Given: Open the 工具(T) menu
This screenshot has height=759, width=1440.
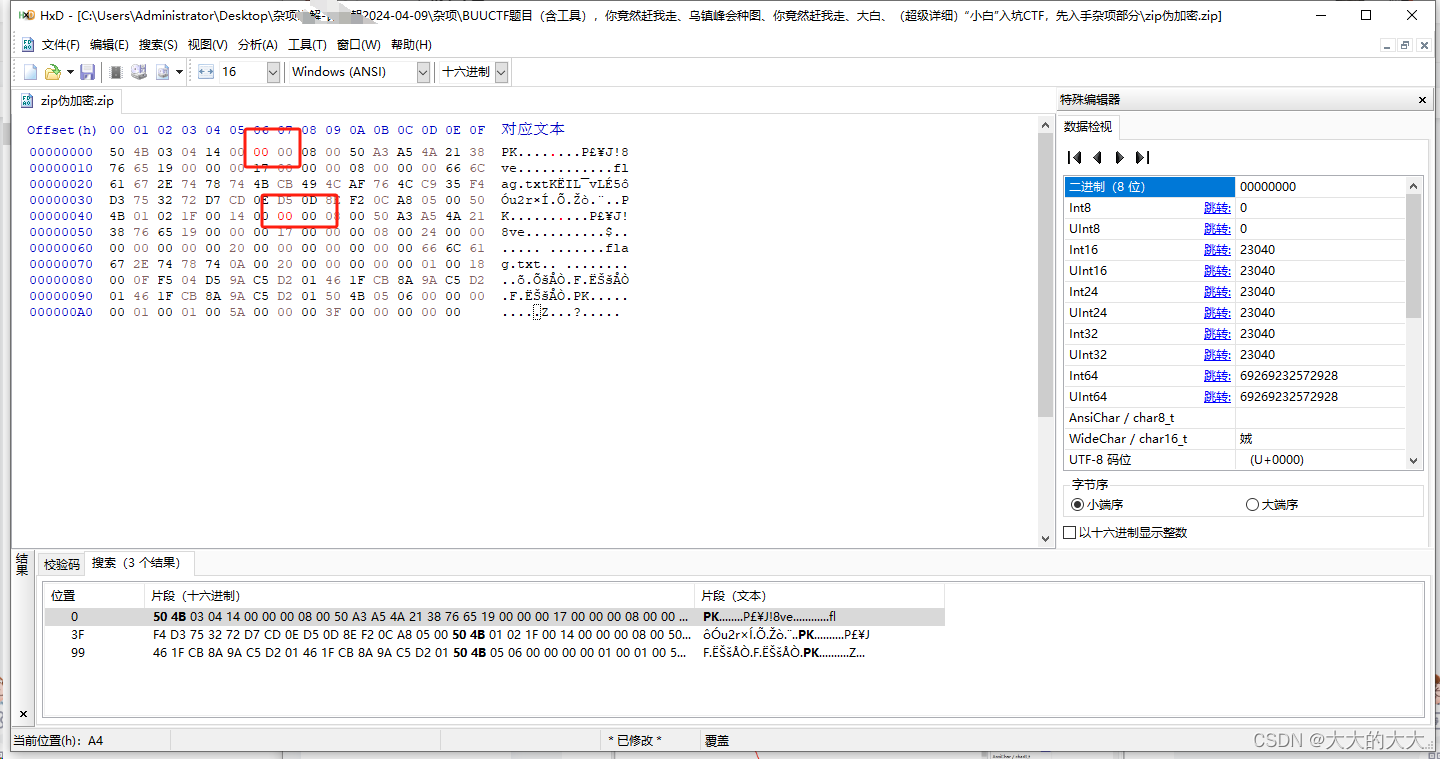Looking at the screenshot, I should (306, 44).
